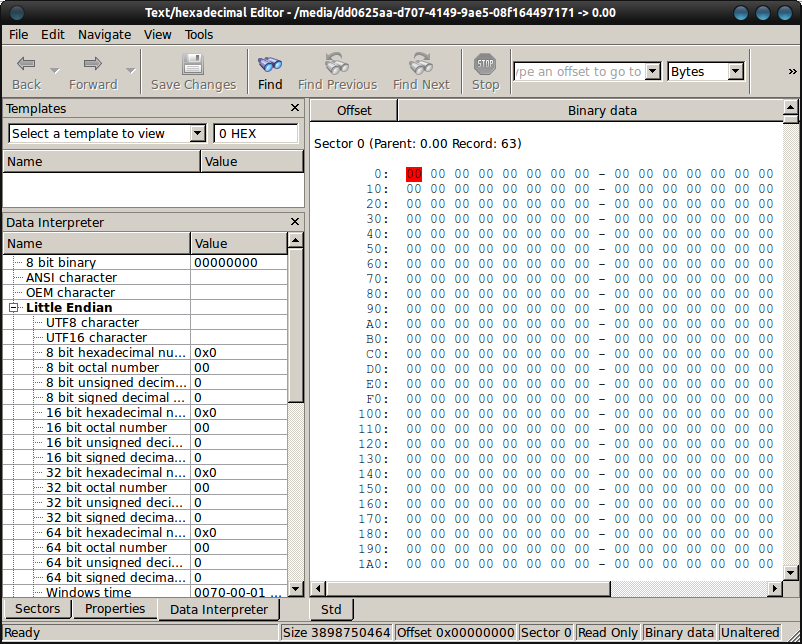Open the Navigate menu
Screen dimensions: 802x644
point(104,34)
